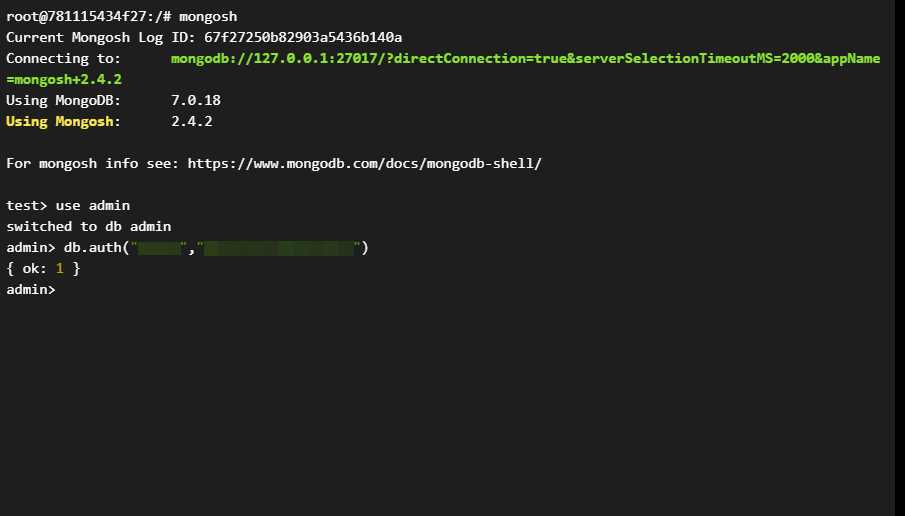The width and height of the screenshot is (905, 516).
Task: Click the 'use admin' command text
Action: [93, 205]
